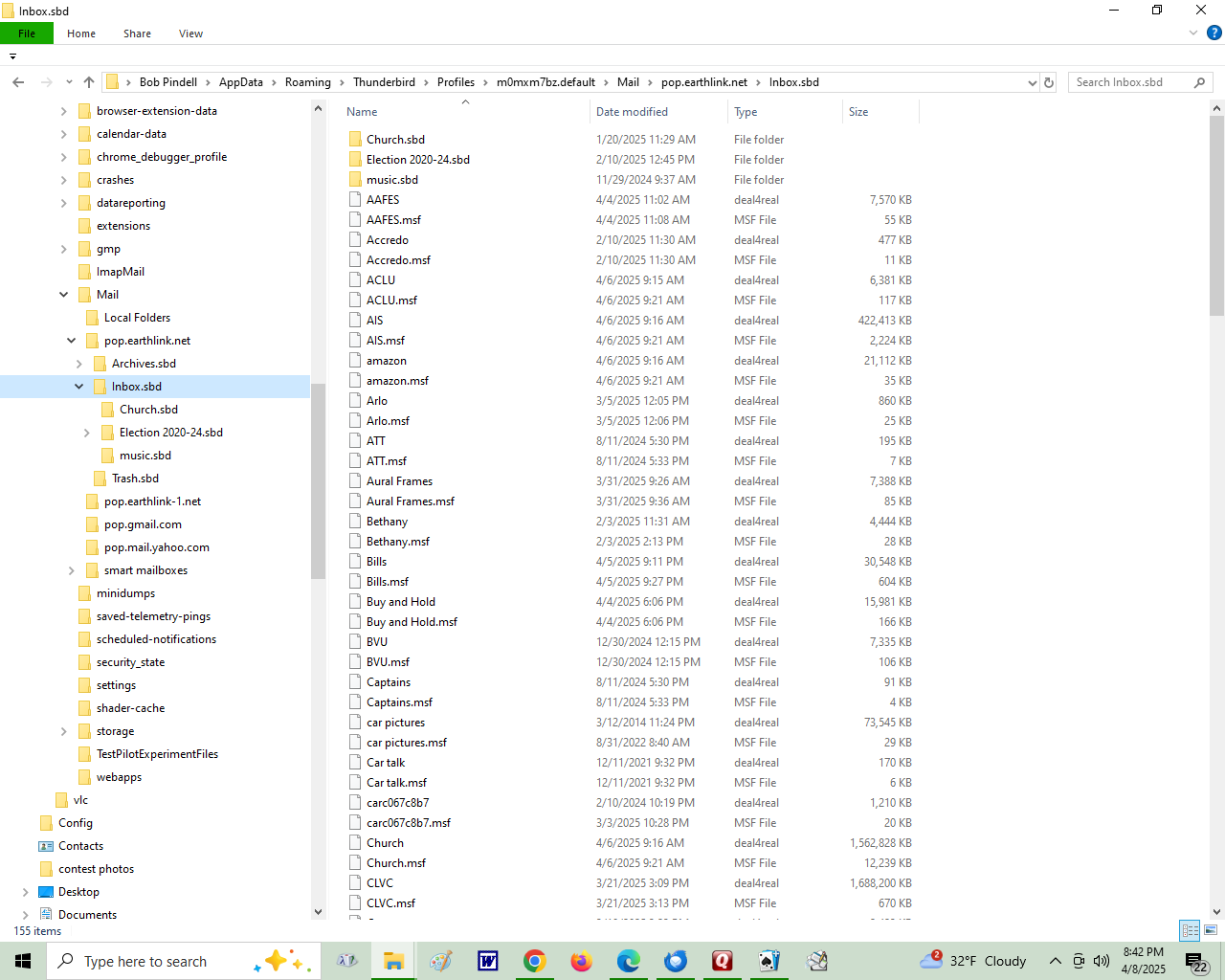The image size is (1225, 980).
Task: Launch Thunderbird from the taskbar
Action: [676, 961]
